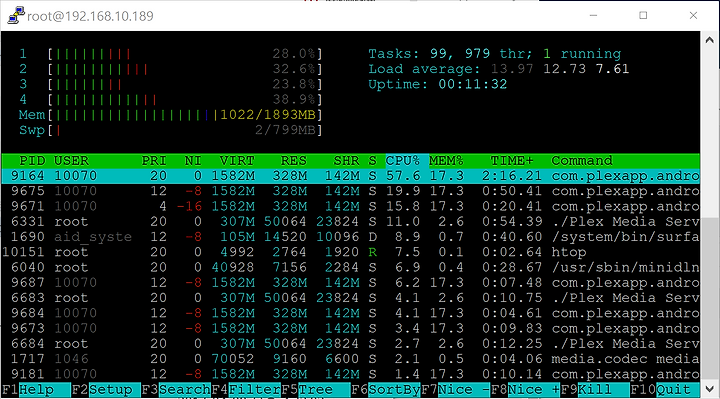
Task: Select process row PID 9671
Action: coord(351,206)
